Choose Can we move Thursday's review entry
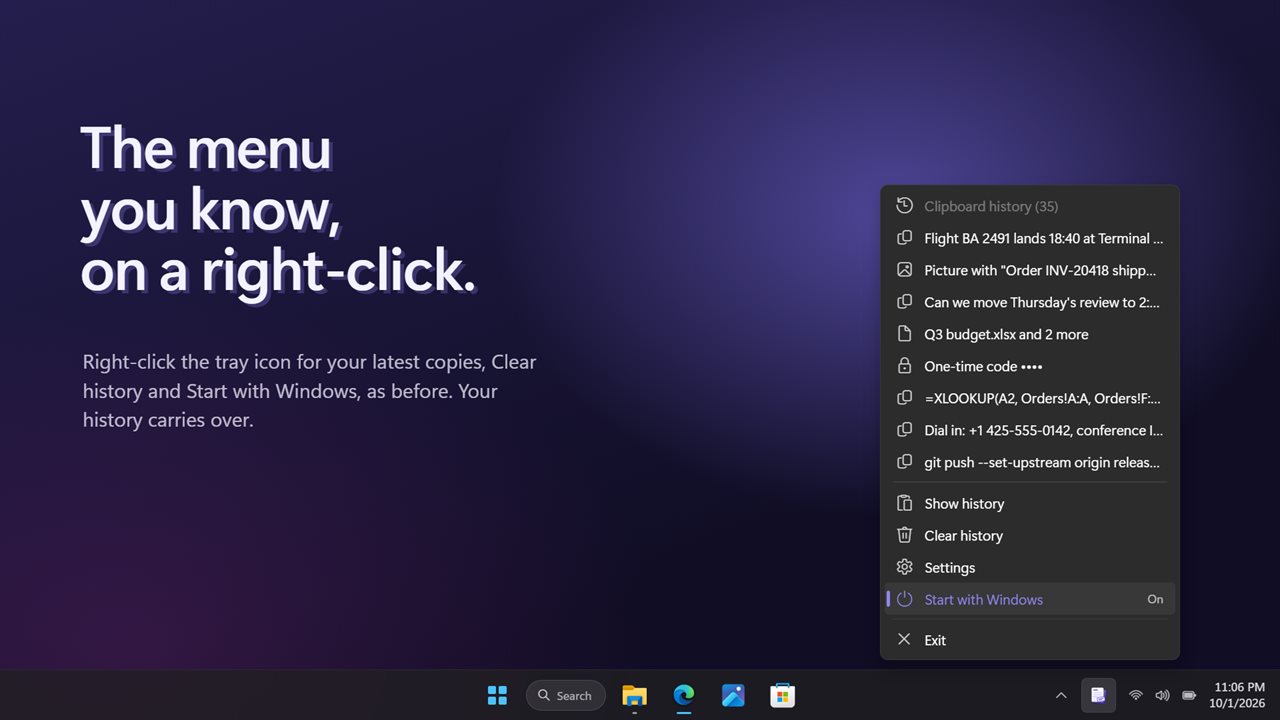Image resolution: width=1280 pixels, height=720 pixels. [x=1030, y=302]
